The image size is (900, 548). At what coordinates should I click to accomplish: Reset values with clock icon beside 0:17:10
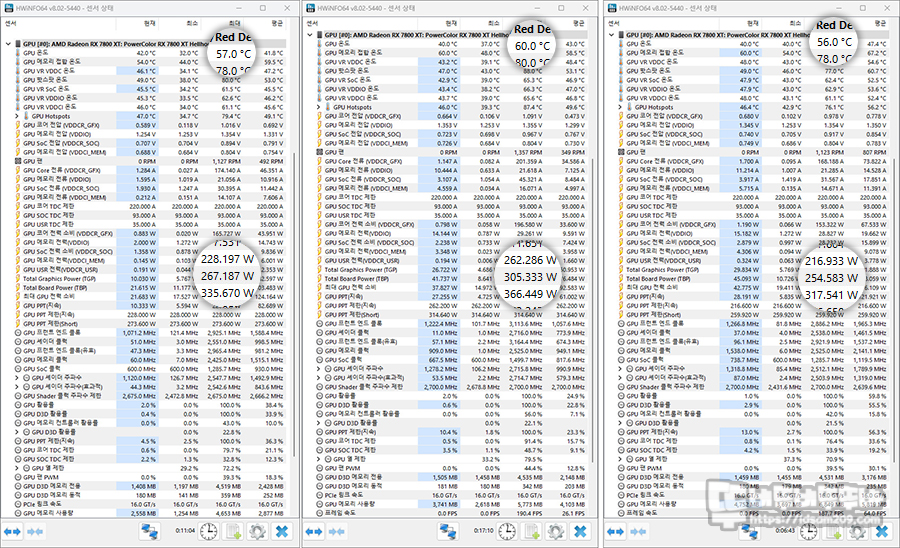[507, 532]
